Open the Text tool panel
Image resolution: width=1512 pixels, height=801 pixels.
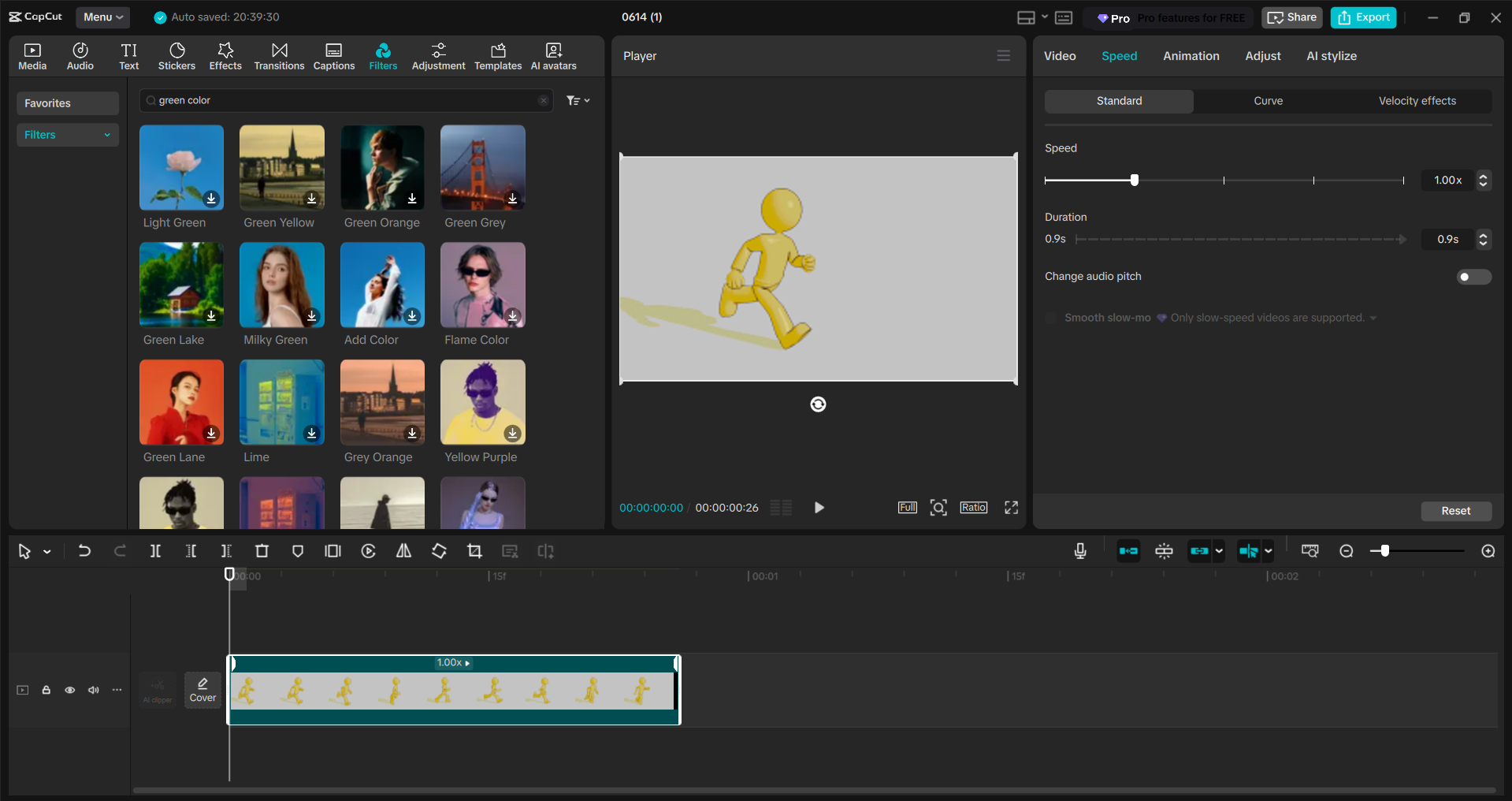128,55
